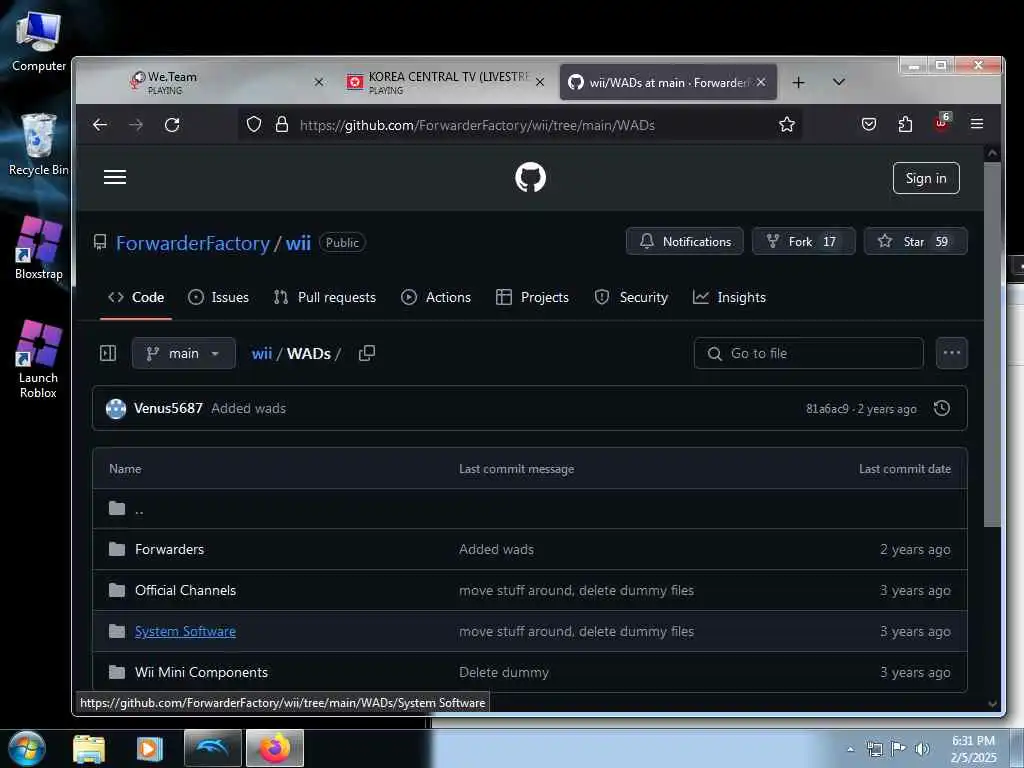Go to GitHub homepage via Octocat logo
1024x768 pixels.
(530, 178)
